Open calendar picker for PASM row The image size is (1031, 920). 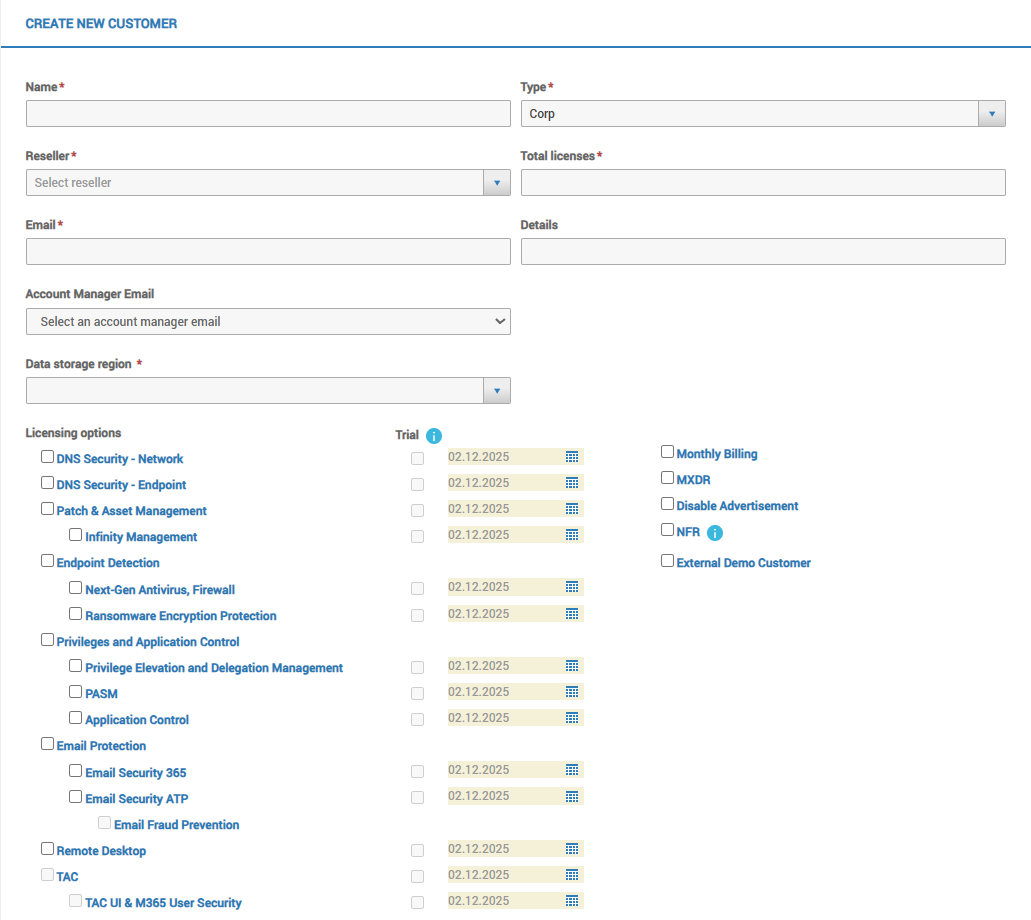[572, 692]
